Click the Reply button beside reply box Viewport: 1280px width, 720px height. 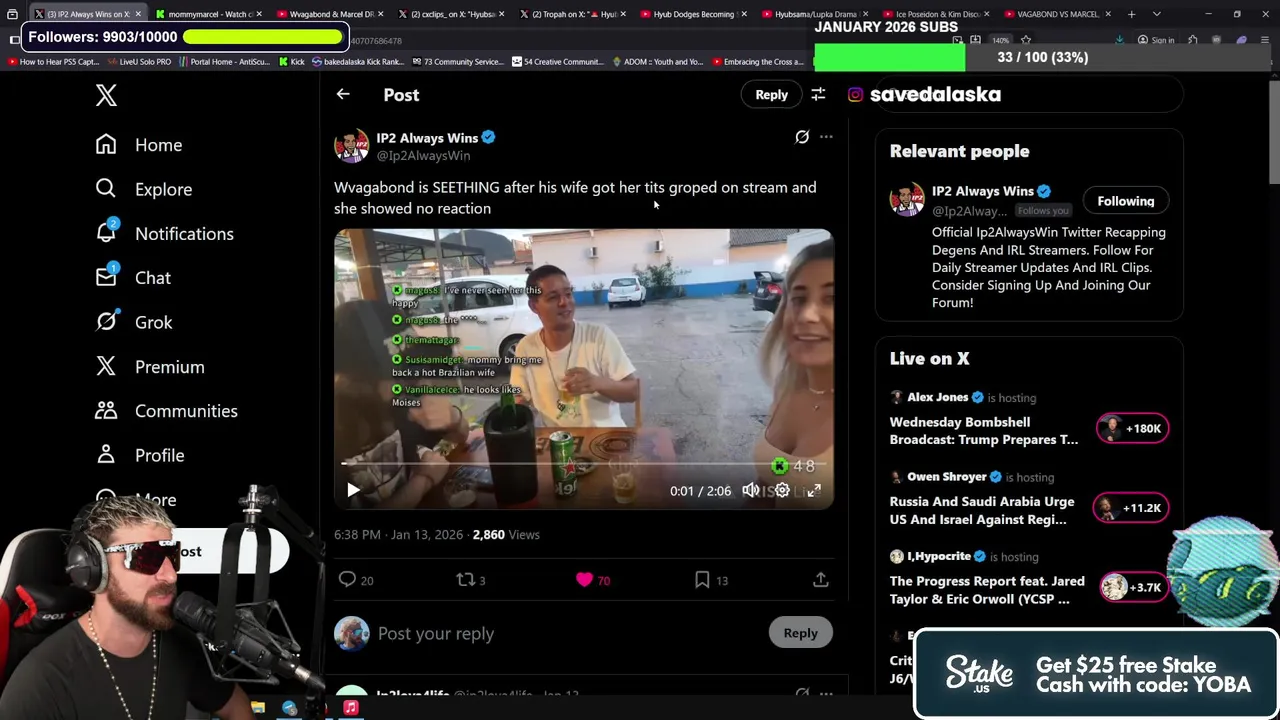pos(800,633)
